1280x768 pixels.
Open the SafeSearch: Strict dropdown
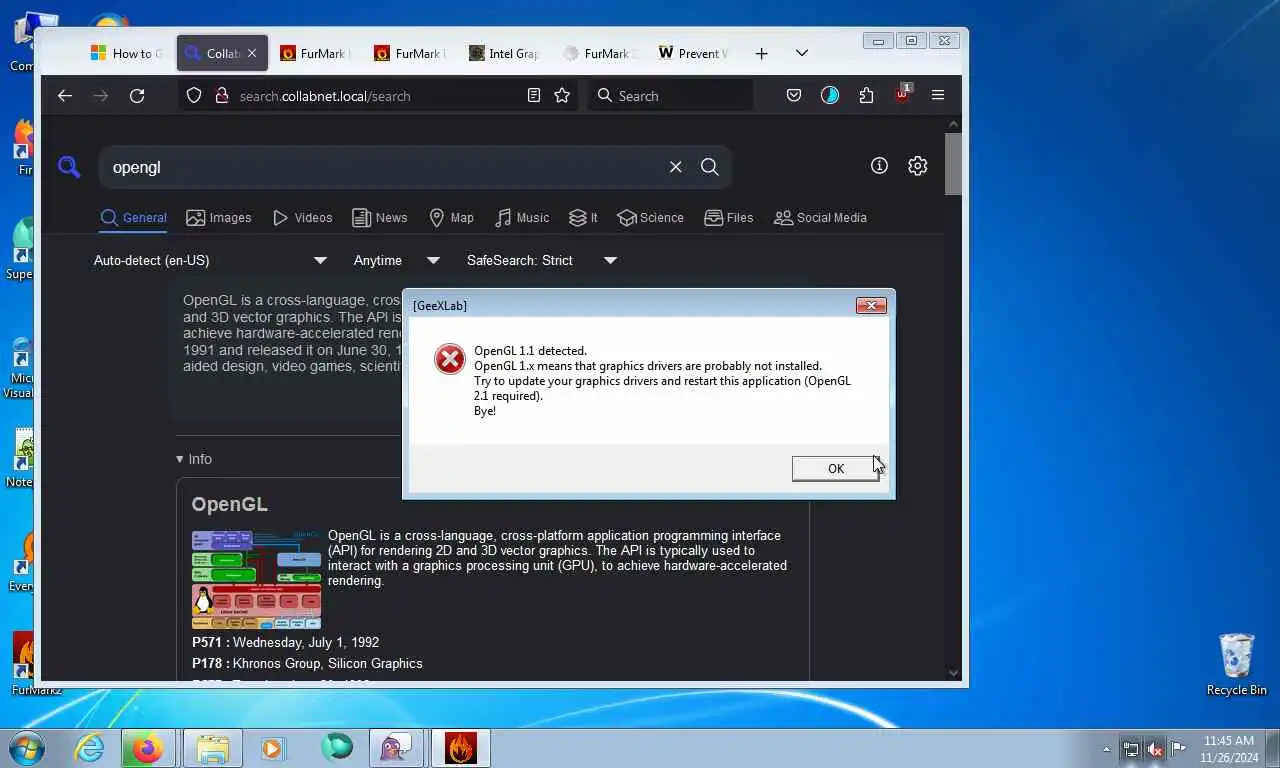click(x=541, y=260)
